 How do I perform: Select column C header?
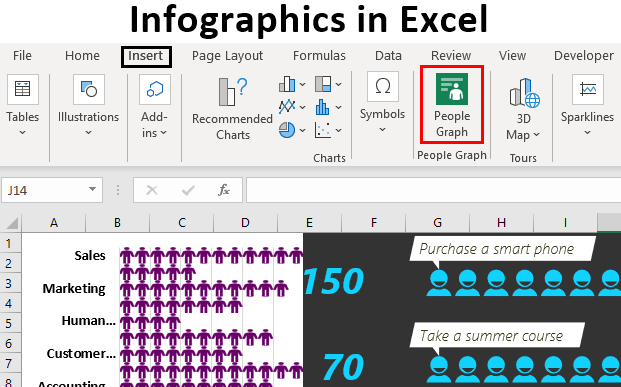coord(182,223)
